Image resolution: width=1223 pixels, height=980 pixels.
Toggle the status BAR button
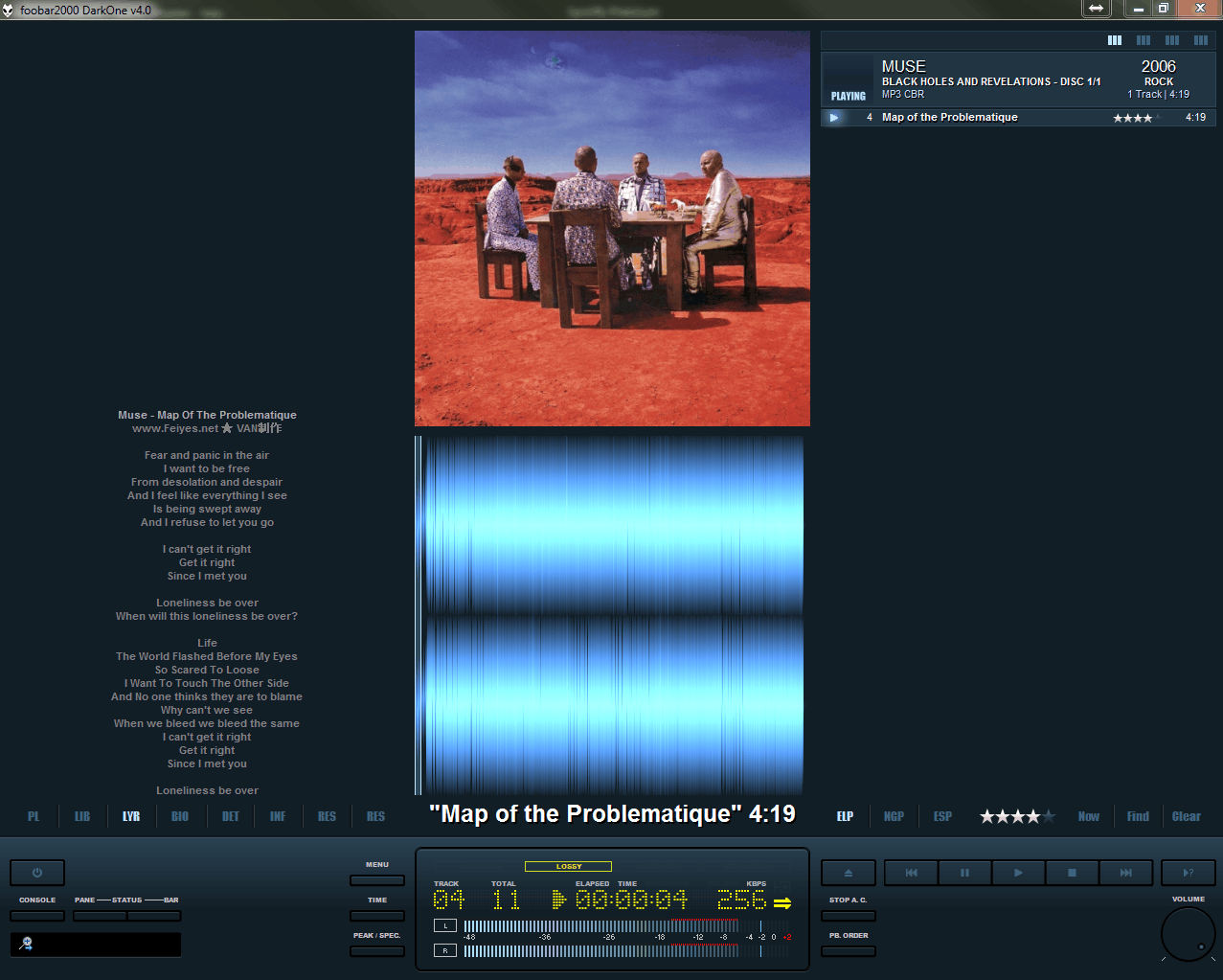(x=154, y=916)
